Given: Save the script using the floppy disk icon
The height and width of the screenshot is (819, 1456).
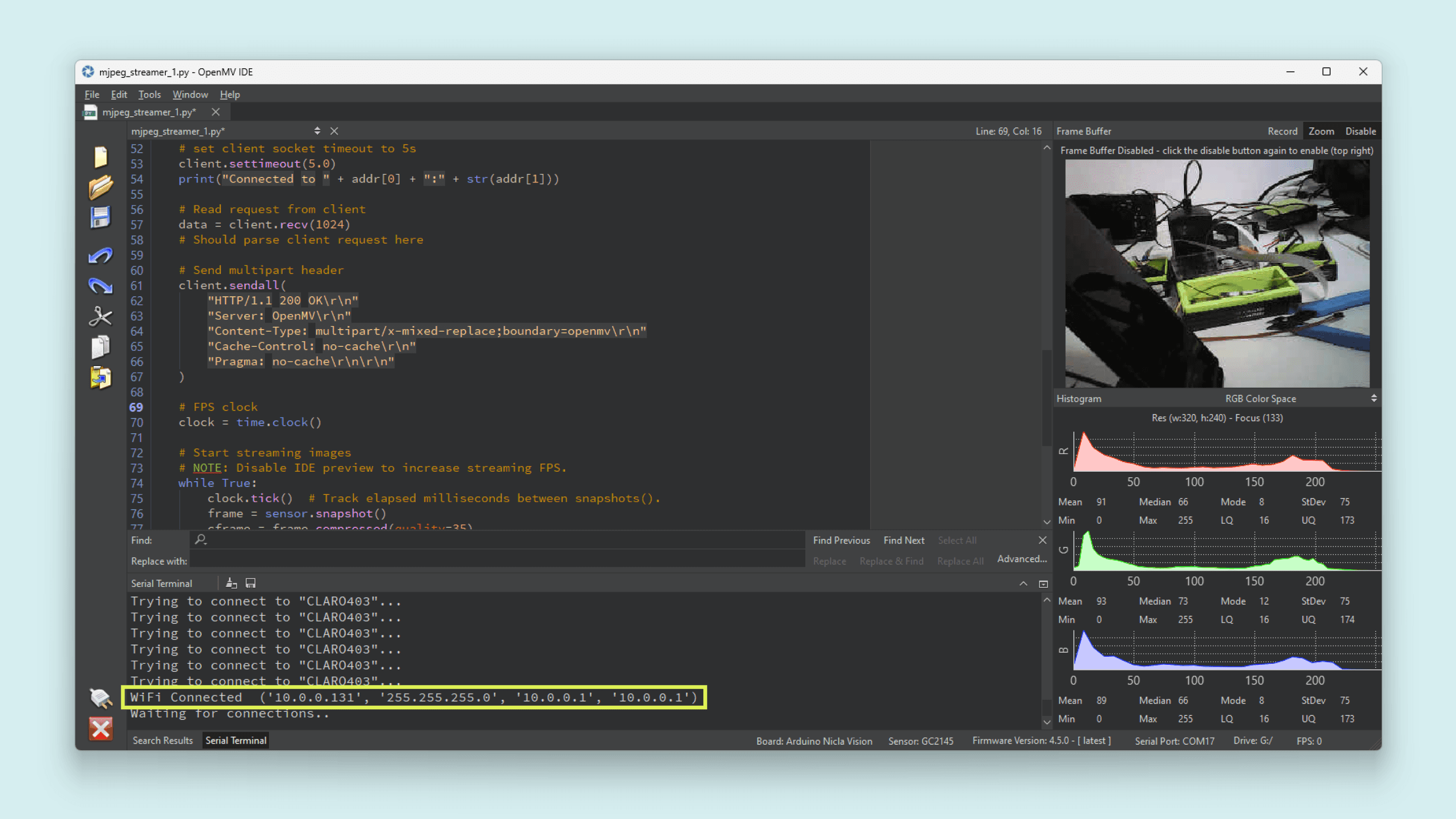Looking at the screenshot, I should 101,216.
